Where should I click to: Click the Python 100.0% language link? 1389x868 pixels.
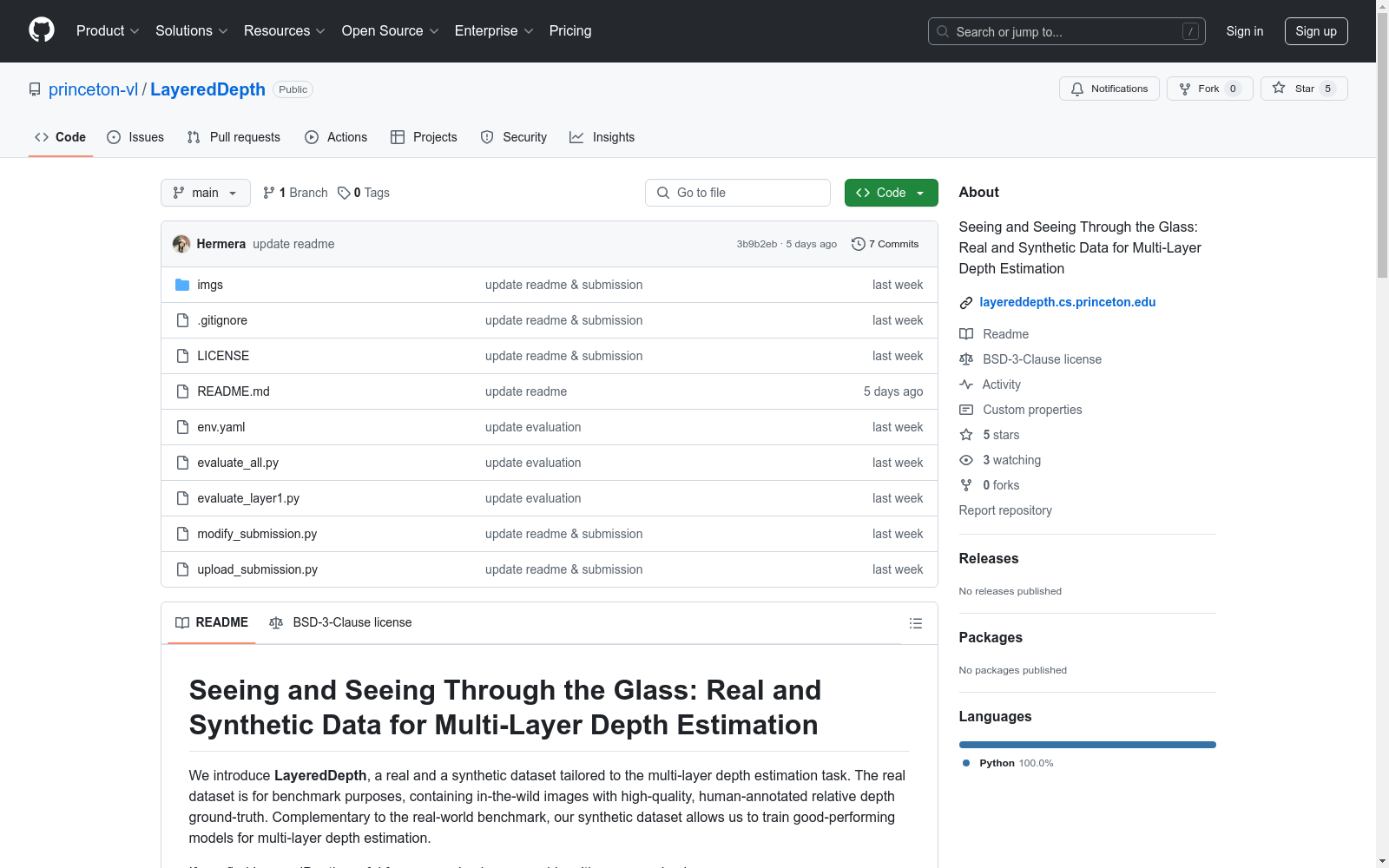click(1008, 763)
